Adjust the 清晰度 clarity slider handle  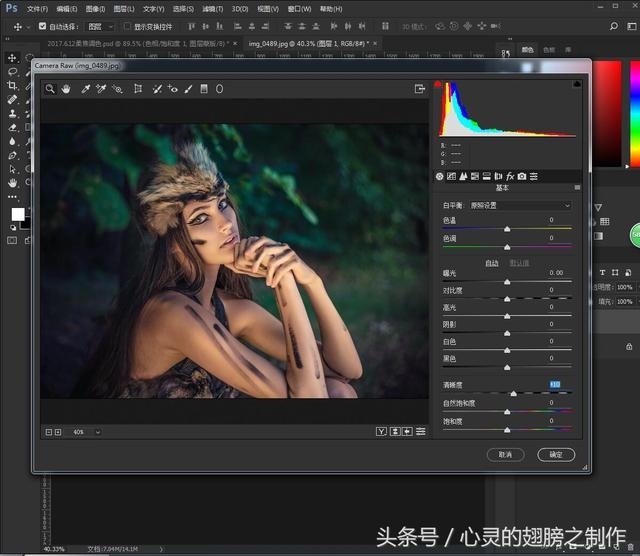(x=513, y=394)
